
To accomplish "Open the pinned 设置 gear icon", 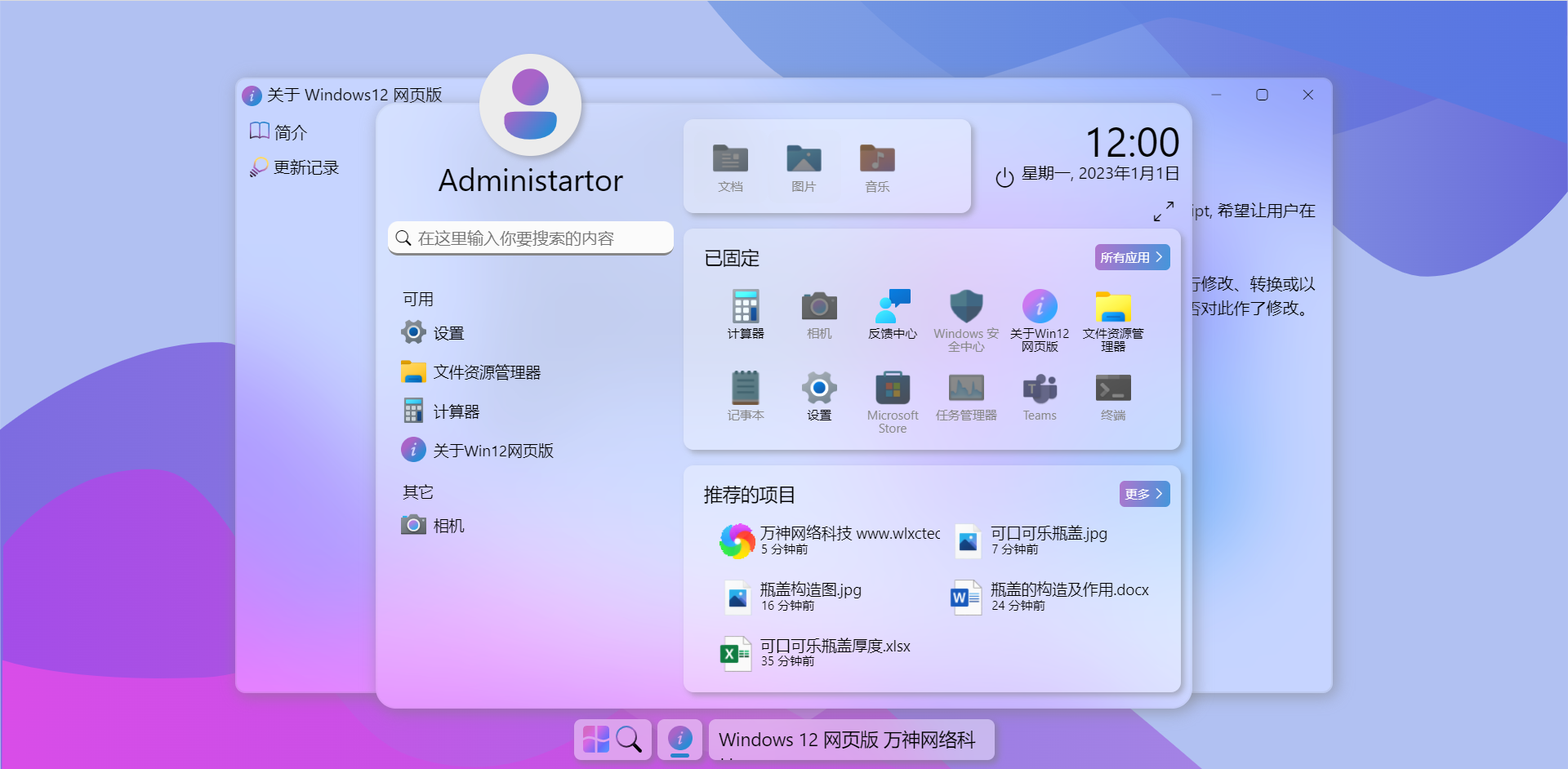I will point(819,396).
